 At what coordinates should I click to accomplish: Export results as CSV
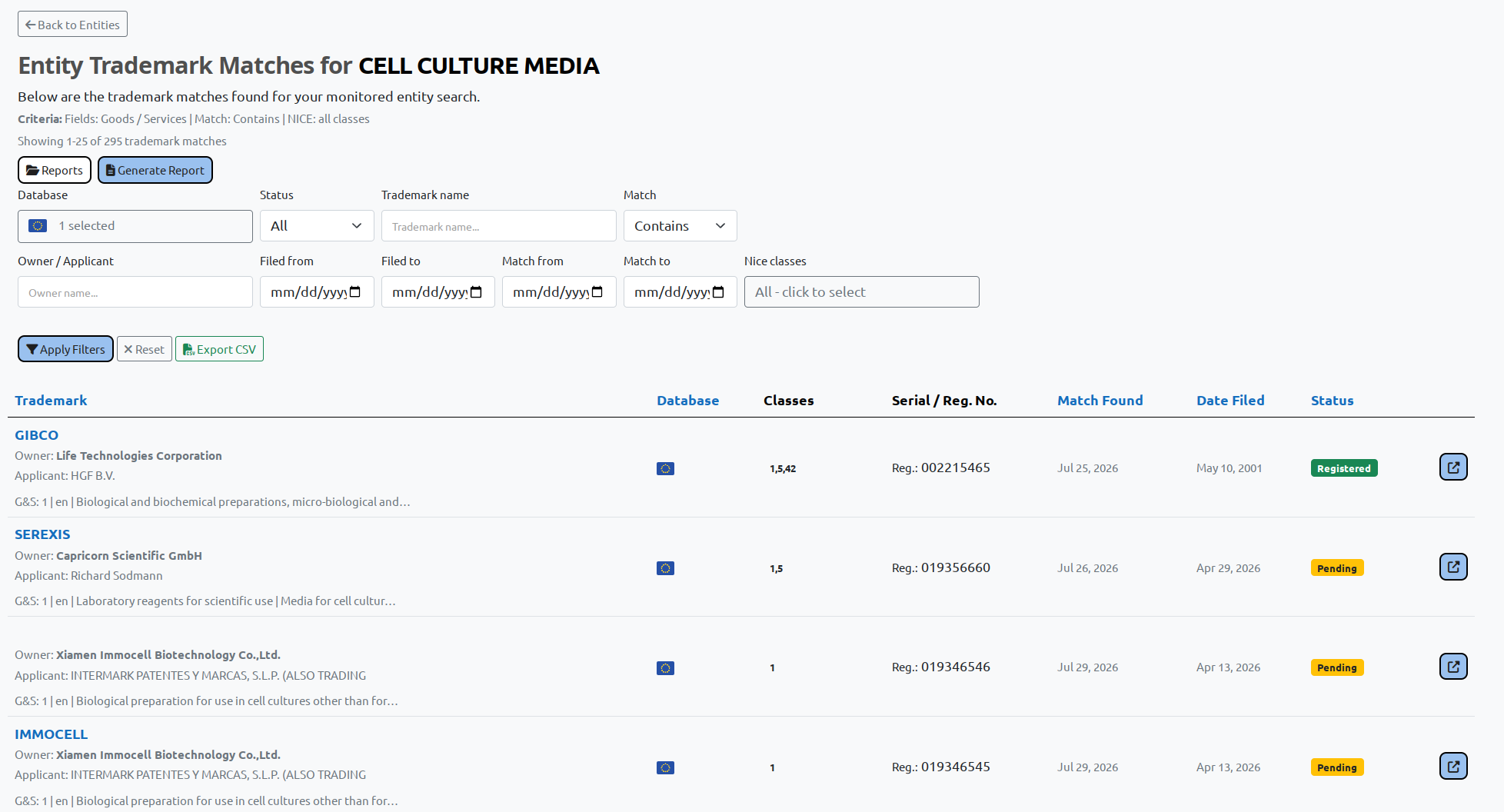point(219,349)
